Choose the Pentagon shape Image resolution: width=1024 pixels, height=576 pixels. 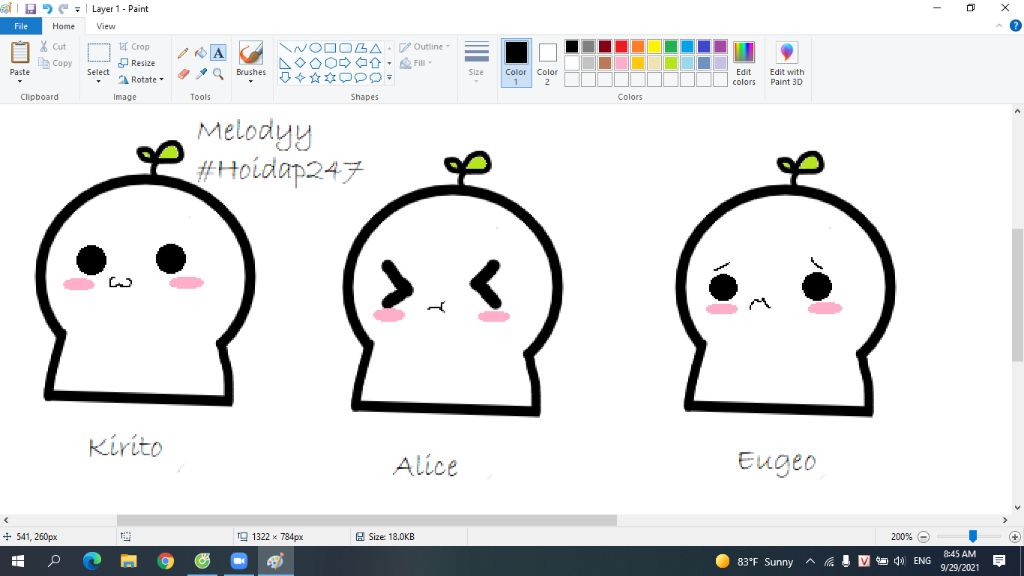pyautogui.click(x=315, y=63)
